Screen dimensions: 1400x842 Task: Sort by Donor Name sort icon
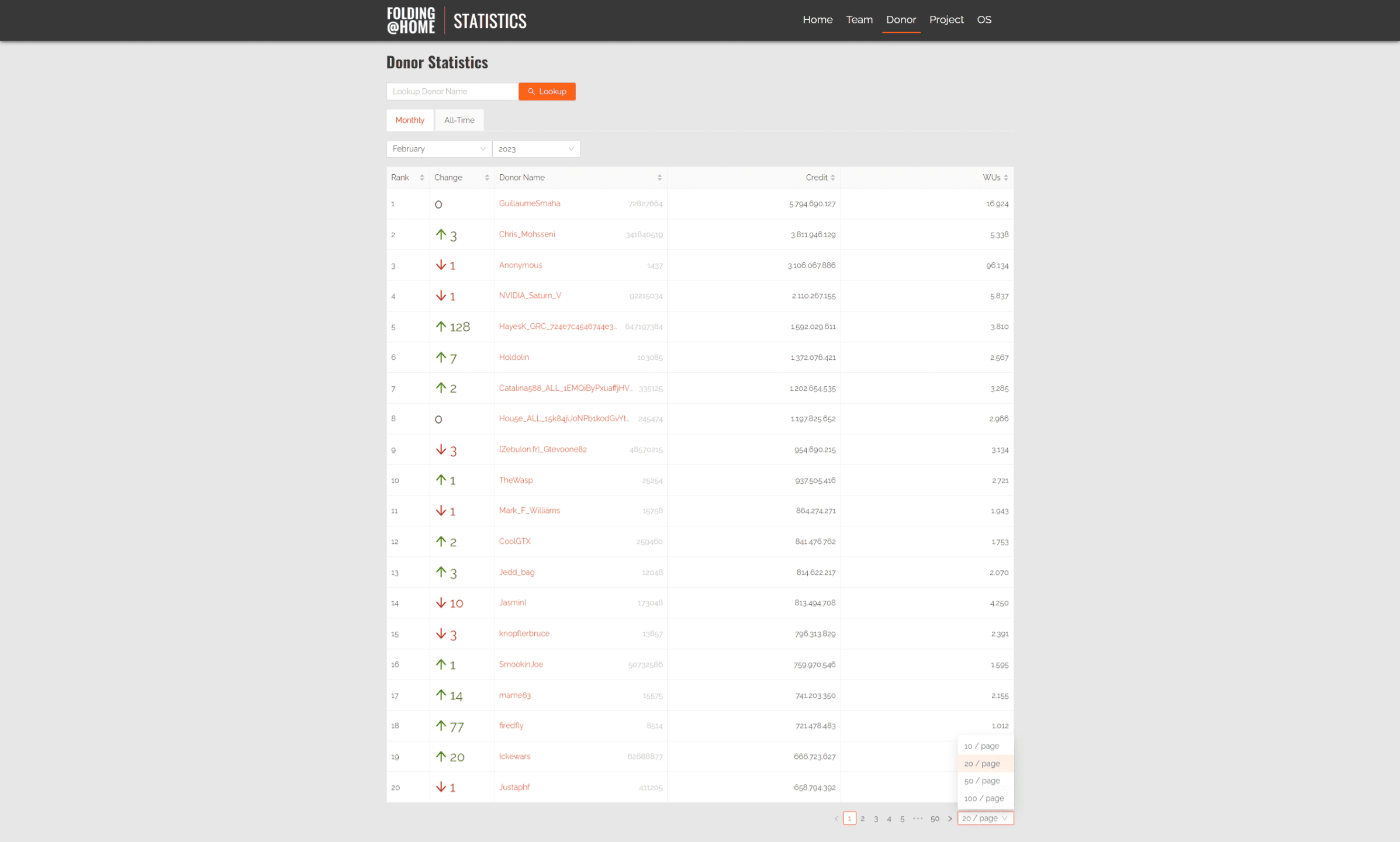[659, 178]
